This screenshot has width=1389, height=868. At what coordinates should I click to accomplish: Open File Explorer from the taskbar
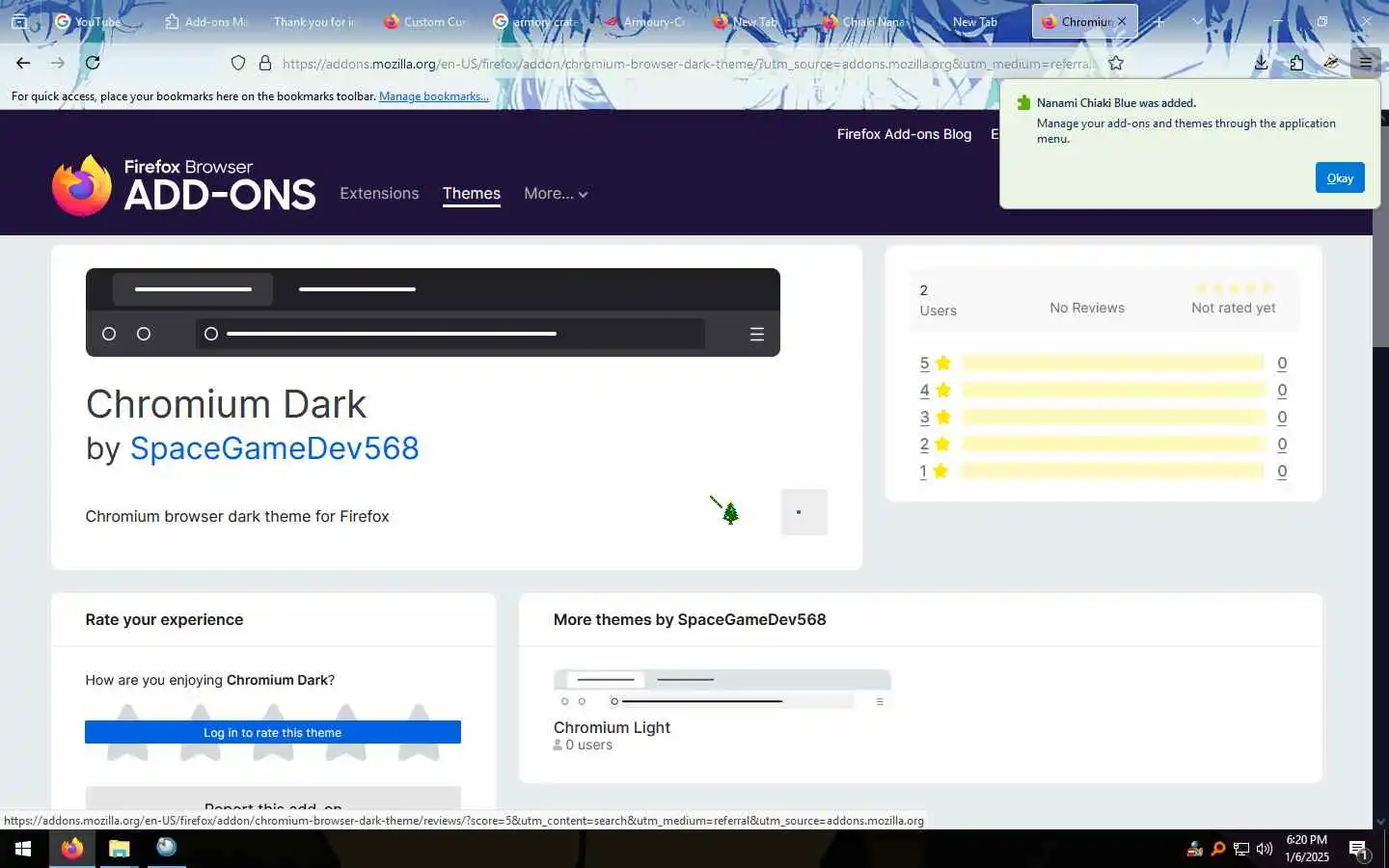[119, 849]
